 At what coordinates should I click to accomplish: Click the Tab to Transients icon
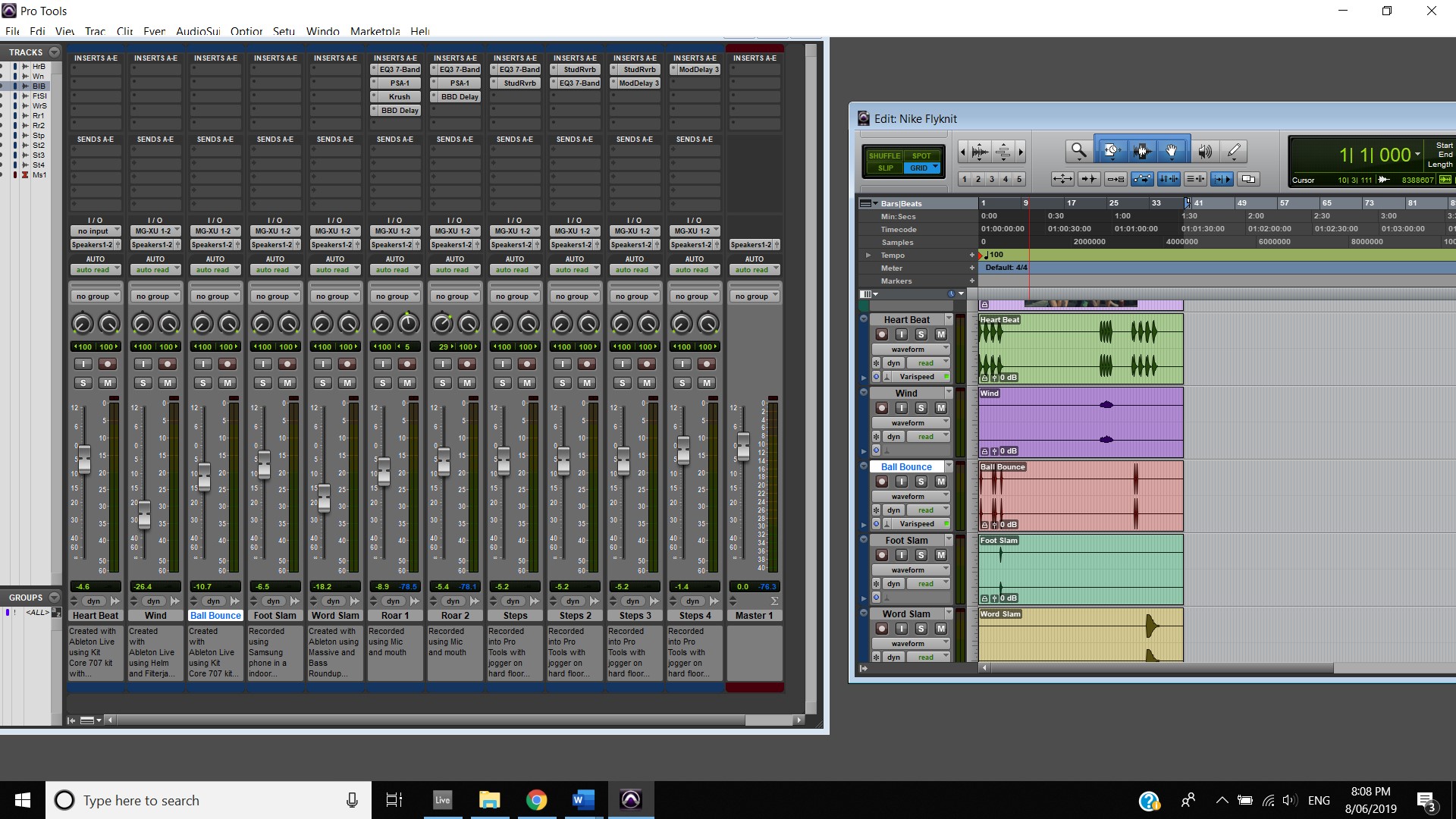click(x=1222, y=179)
